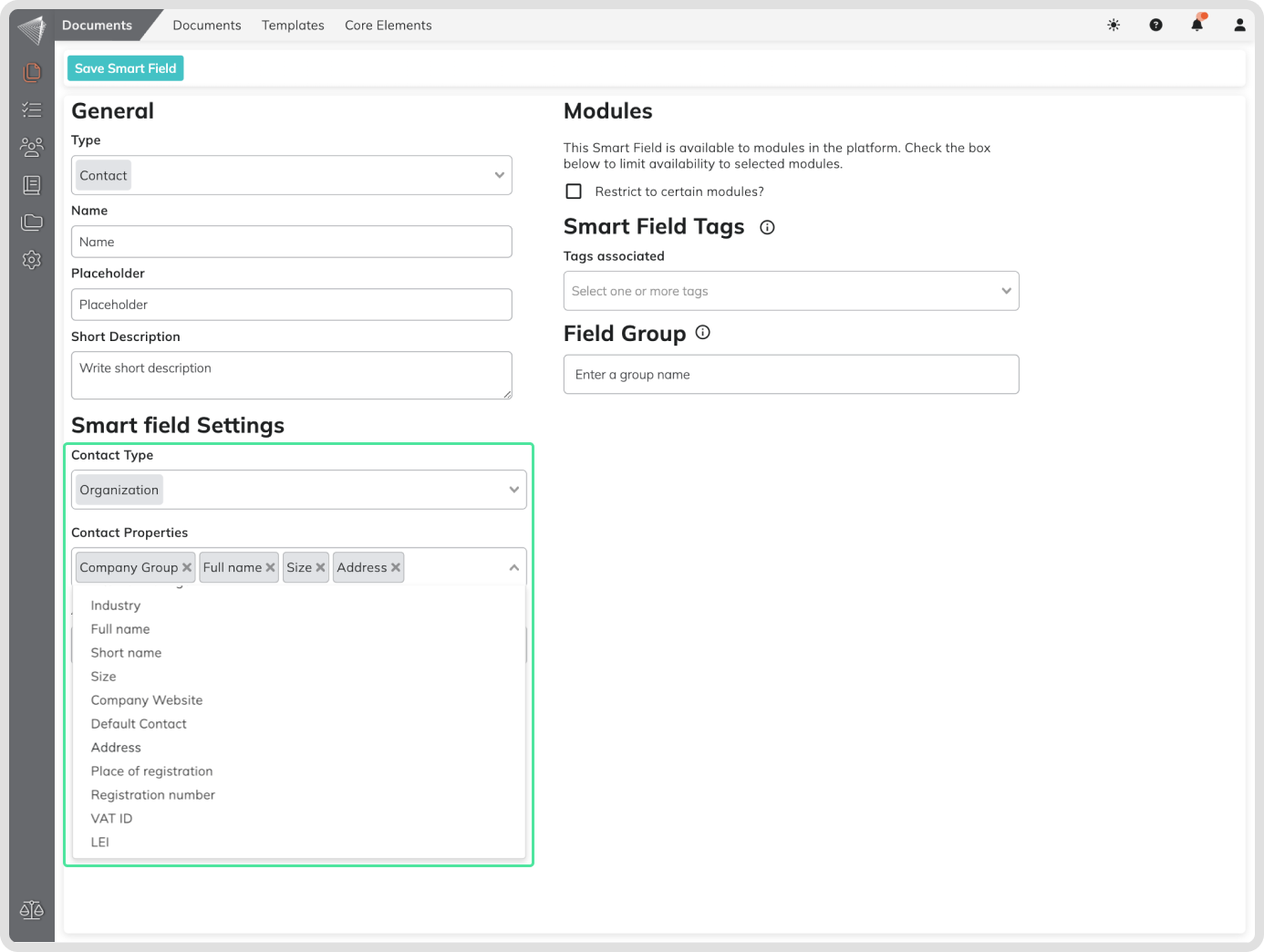This screenshot has height=952, width=1264.
Task: Open the Tags associated dropdown
Action: click(x=1006, y=291)
